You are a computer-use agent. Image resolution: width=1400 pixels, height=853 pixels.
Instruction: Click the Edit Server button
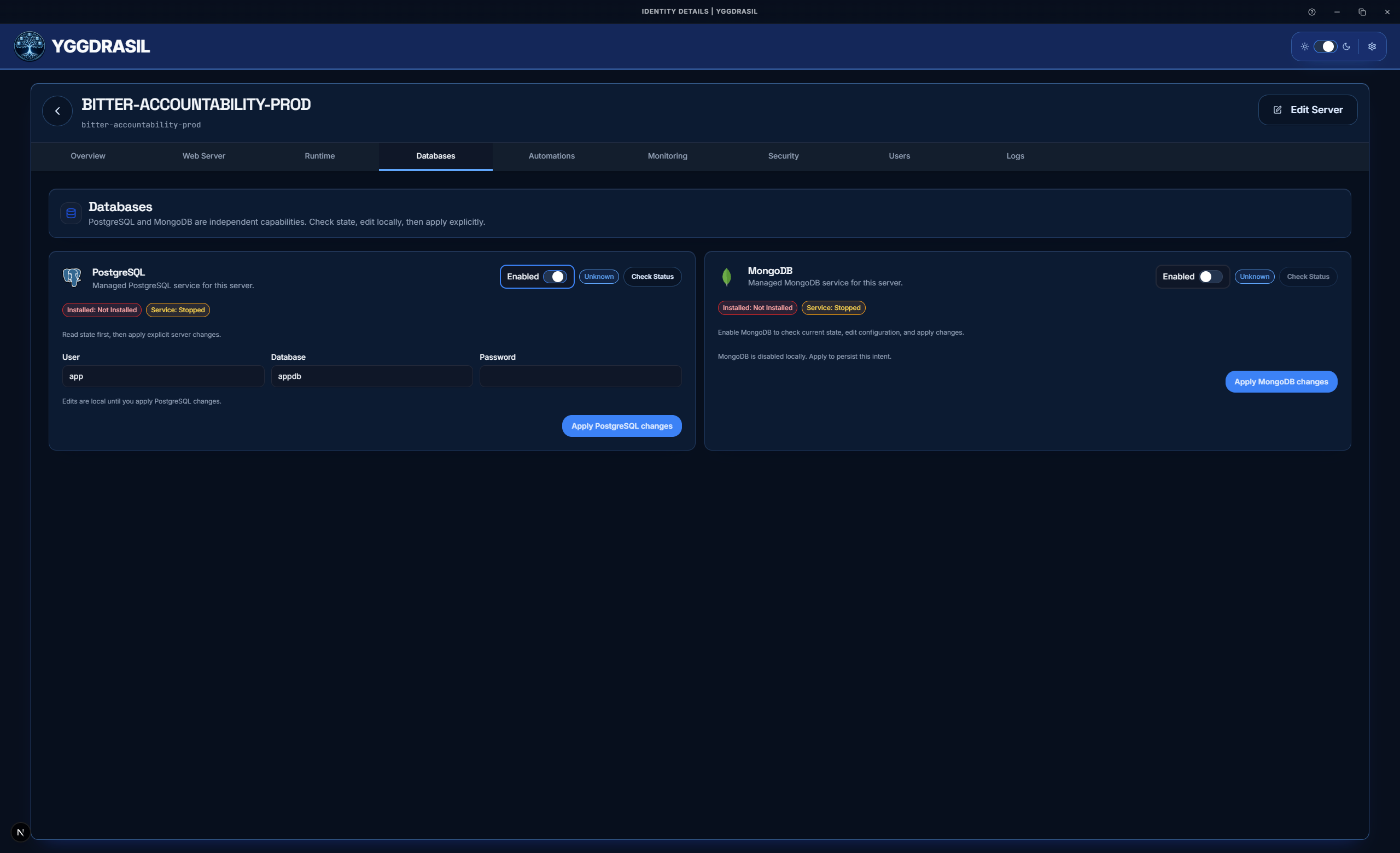click(1308, 109)
